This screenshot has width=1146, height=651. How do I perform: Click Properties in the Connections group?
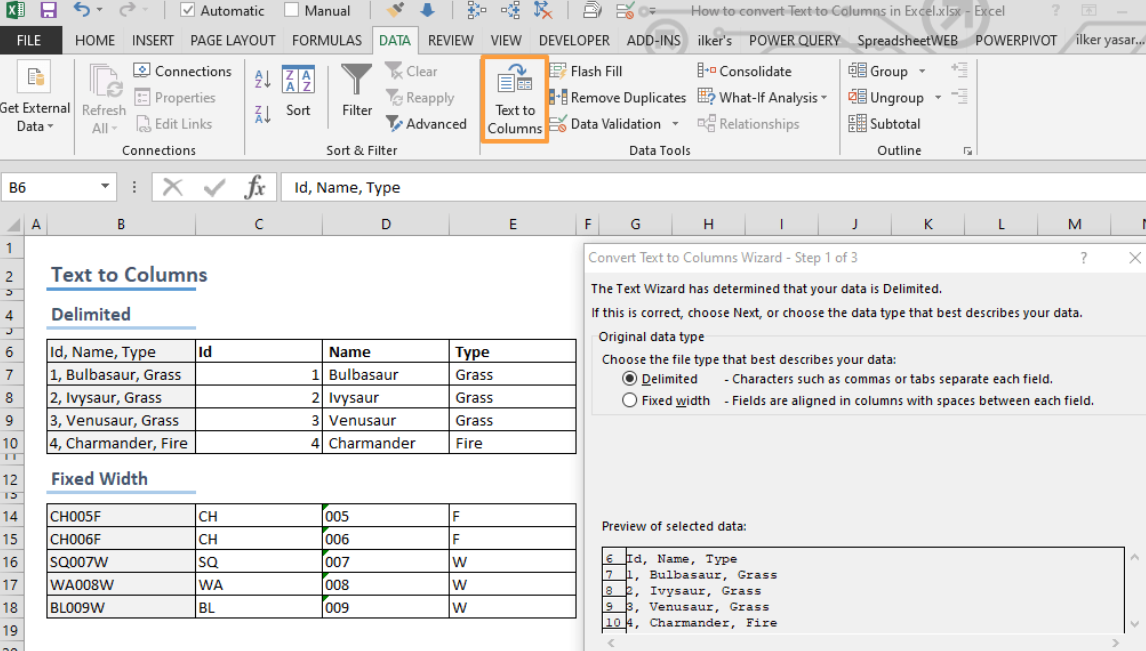tap(175, 97)
